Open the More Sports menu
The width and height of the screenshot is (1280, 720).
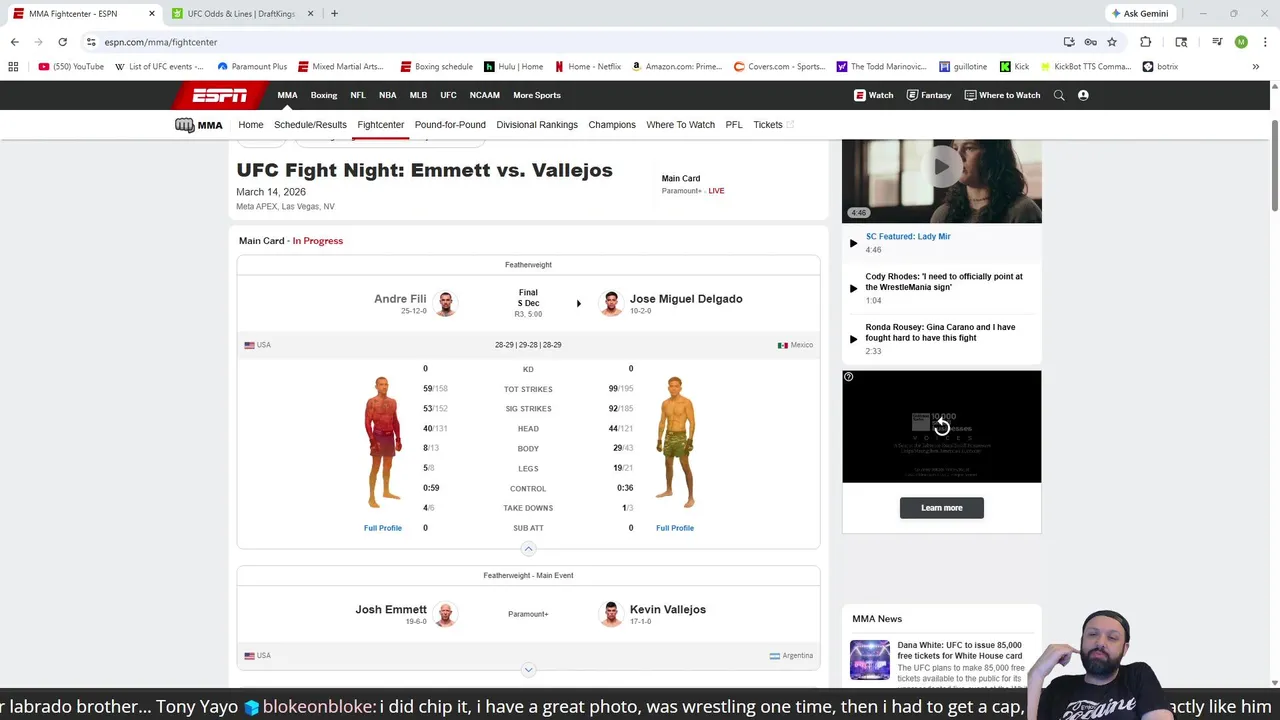click(x=537, y=95)
